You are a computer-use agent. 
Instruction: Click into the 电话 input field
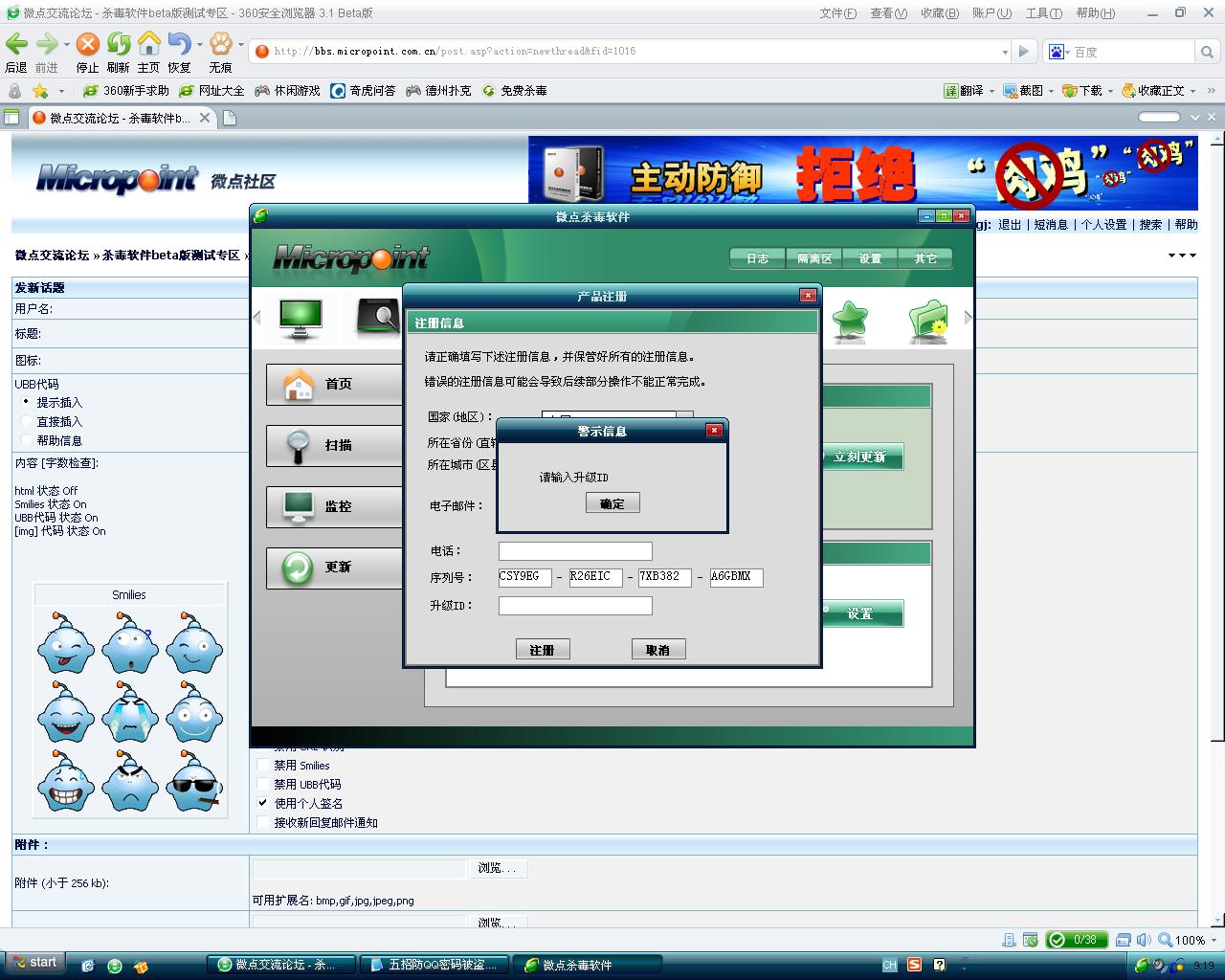tap(575, 551)
